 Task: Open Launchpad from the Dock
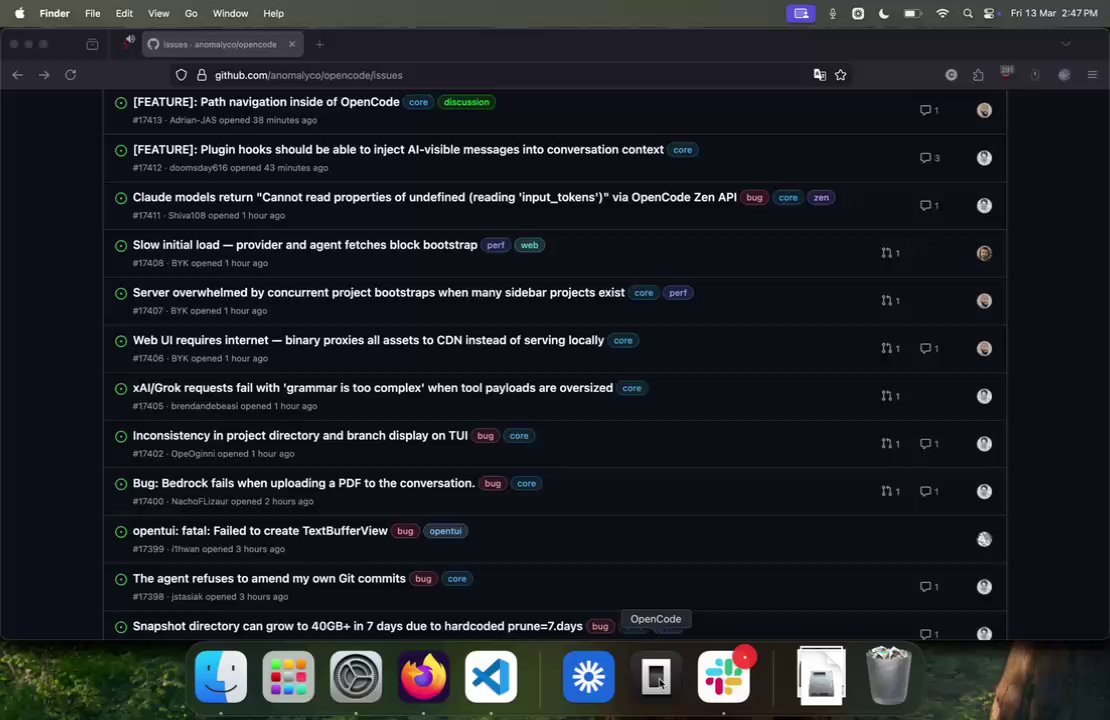tap(288, 677)
